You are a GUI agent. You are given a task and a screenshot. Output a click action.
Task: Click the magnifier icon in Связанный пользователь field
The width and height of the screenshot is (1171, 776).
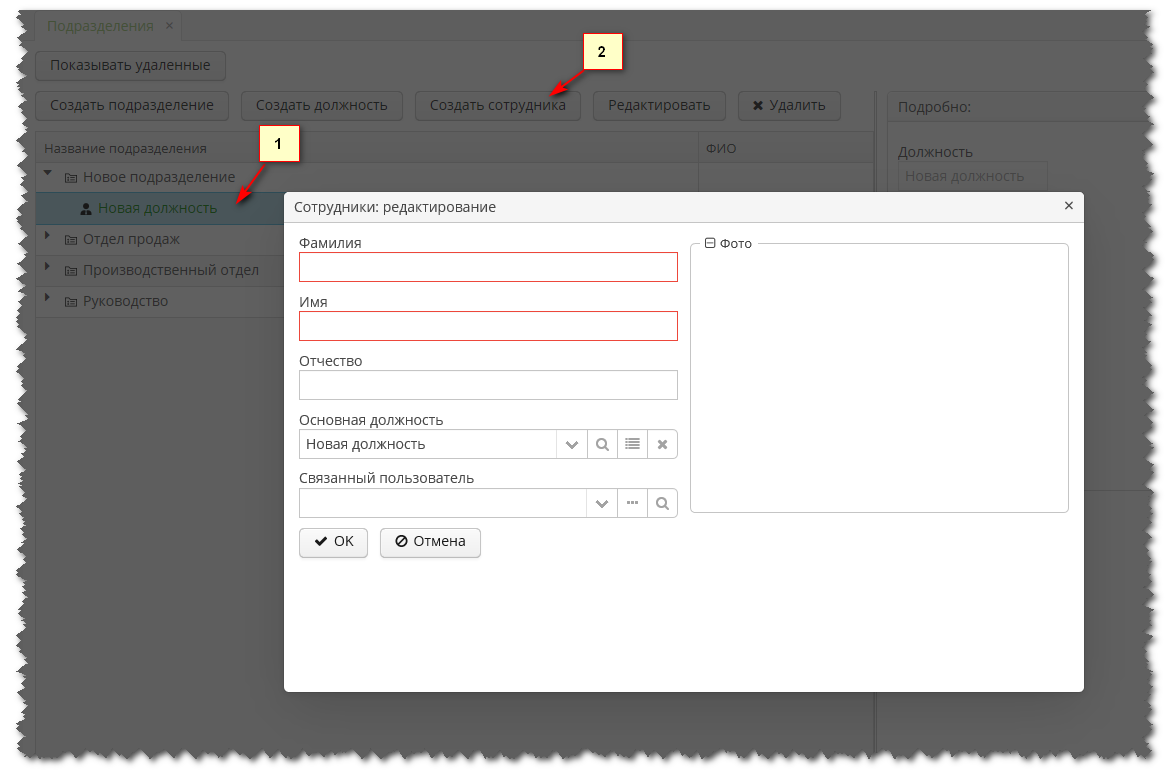662,502
